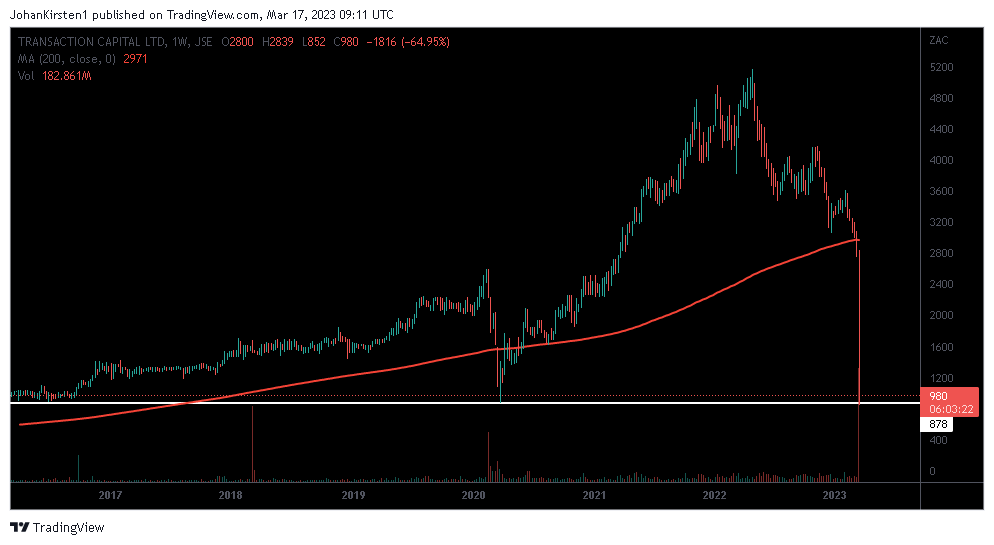Click the 2400 price axis label
This screenshot has height=545, width=994.
[941, 285]
